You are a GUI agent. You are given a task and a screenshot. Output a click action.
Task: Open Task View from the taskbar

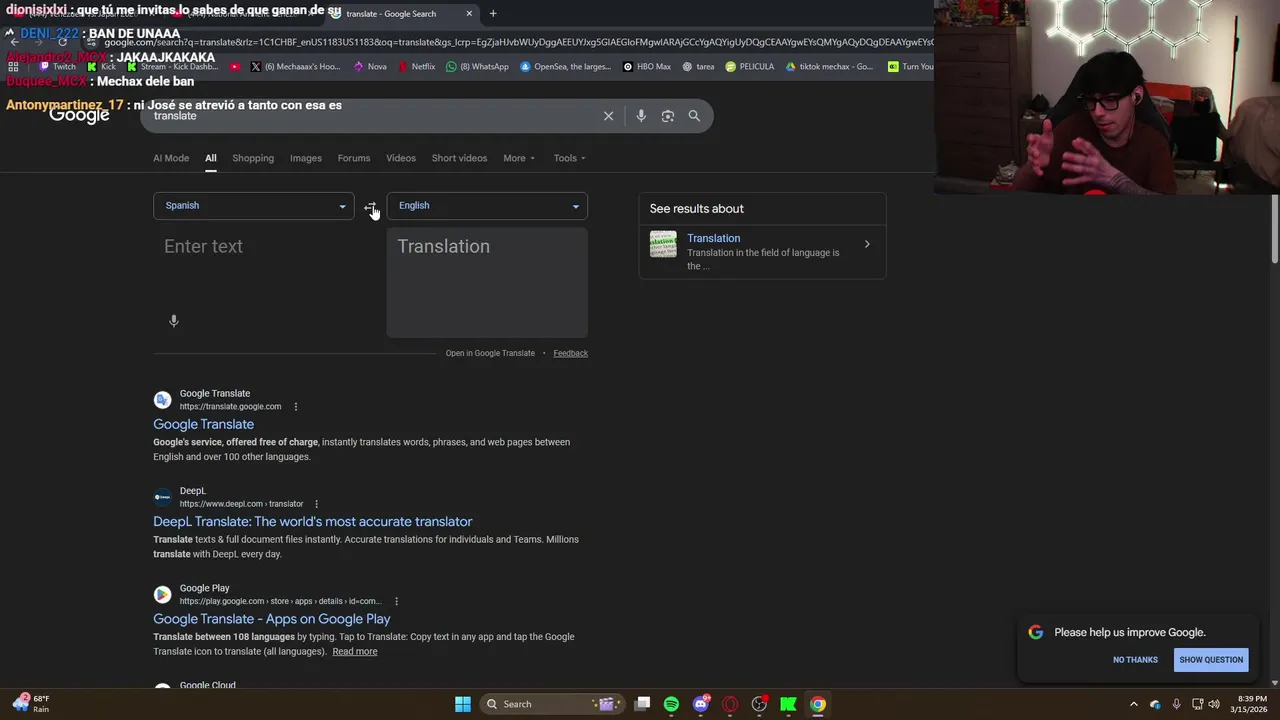pos(643,704)
